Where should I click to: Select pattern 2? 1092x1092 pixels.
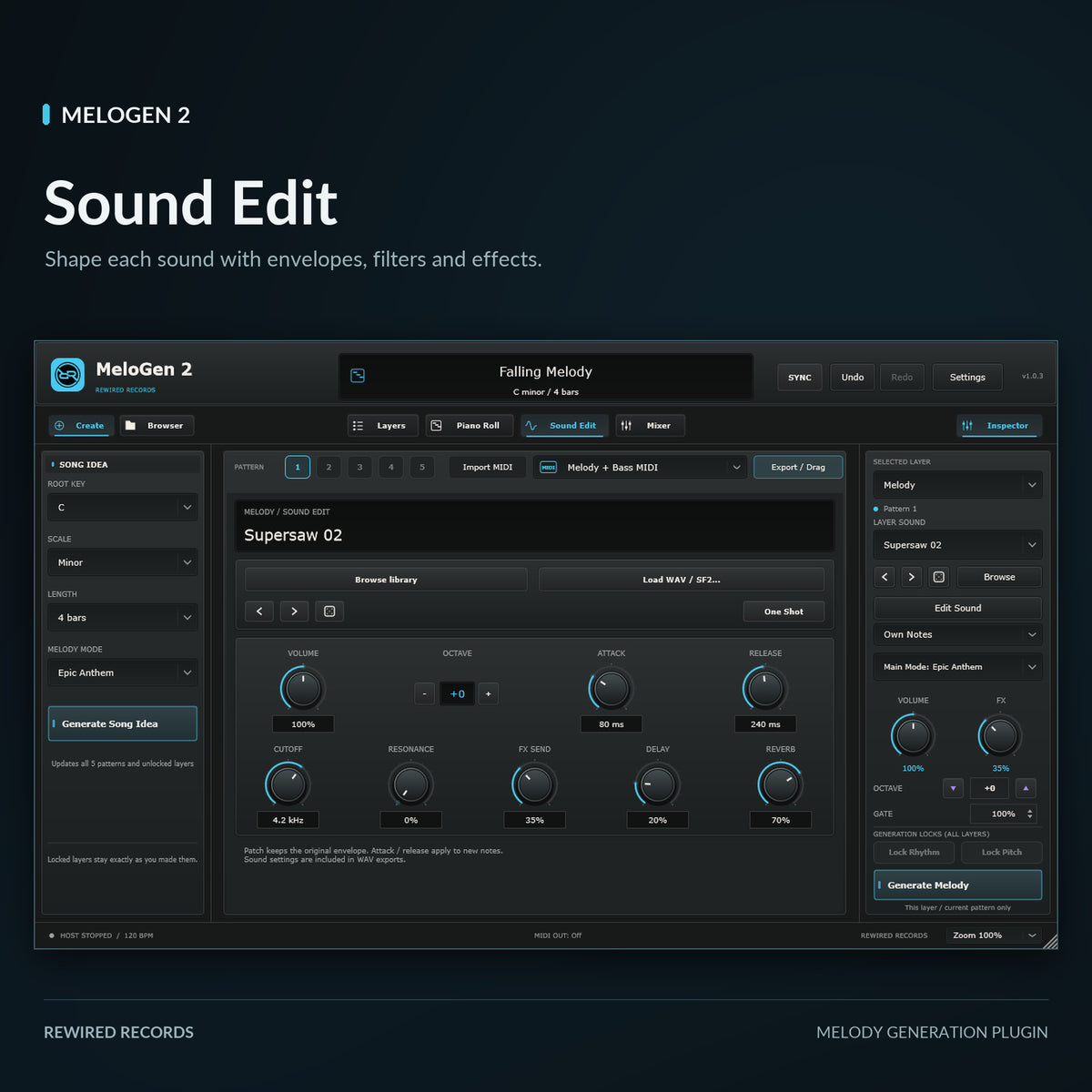coord(329,467)
